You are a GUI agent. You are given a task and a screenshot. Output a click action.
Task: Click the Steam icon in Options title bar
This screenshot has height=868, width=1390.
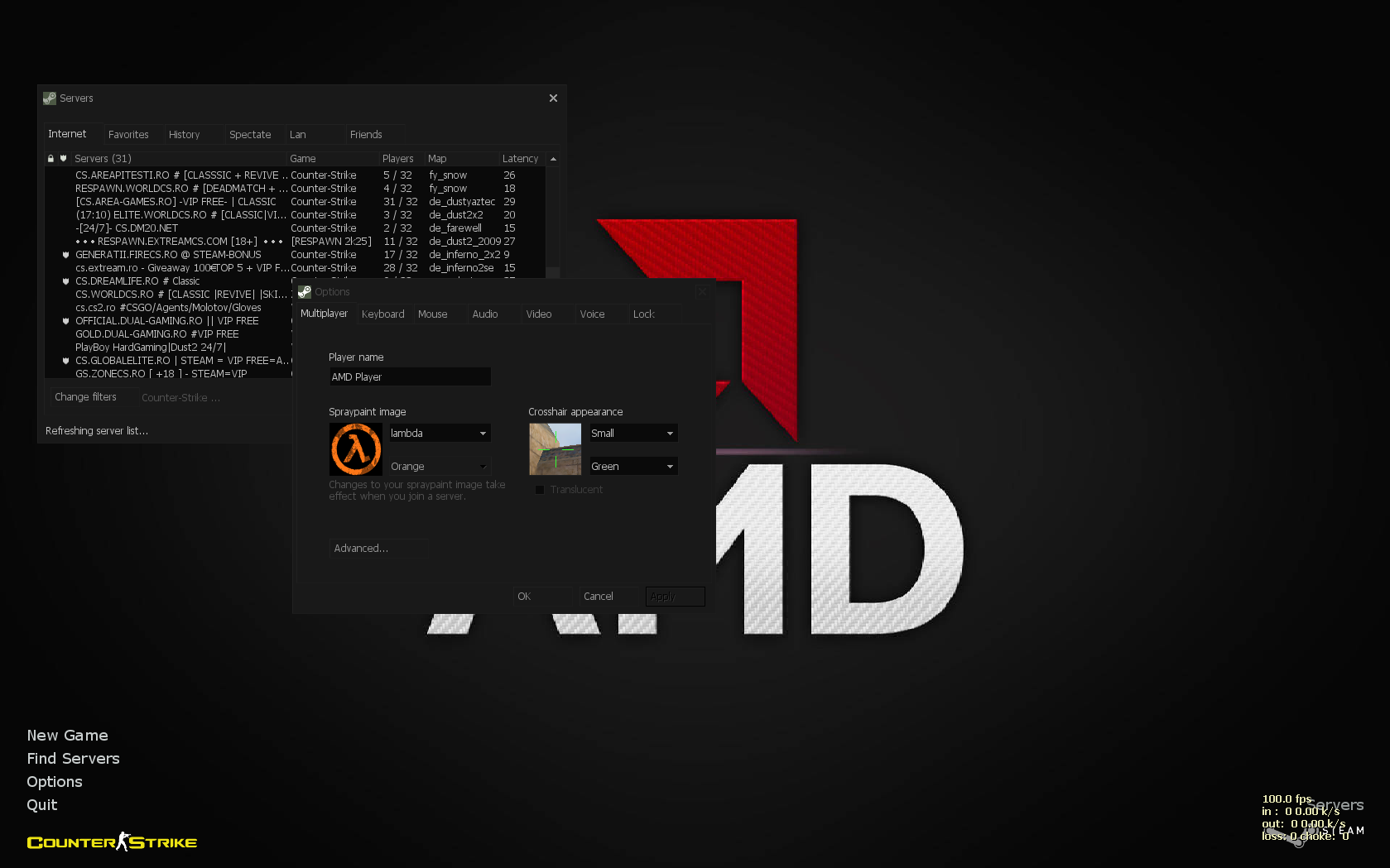tap(305, 292)
